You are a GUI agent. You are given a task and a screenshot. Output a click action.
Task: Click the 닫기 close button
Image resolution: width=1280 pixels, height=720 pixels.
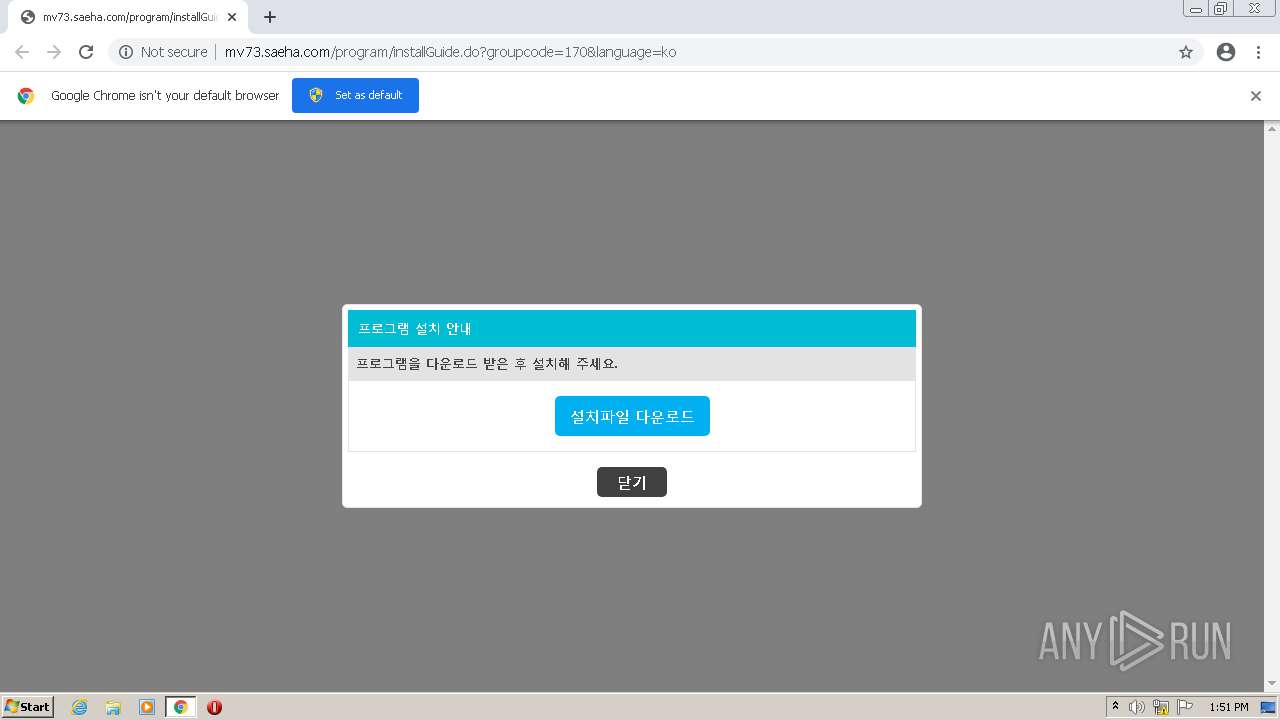pyautogui.click(x=632, y=482)
